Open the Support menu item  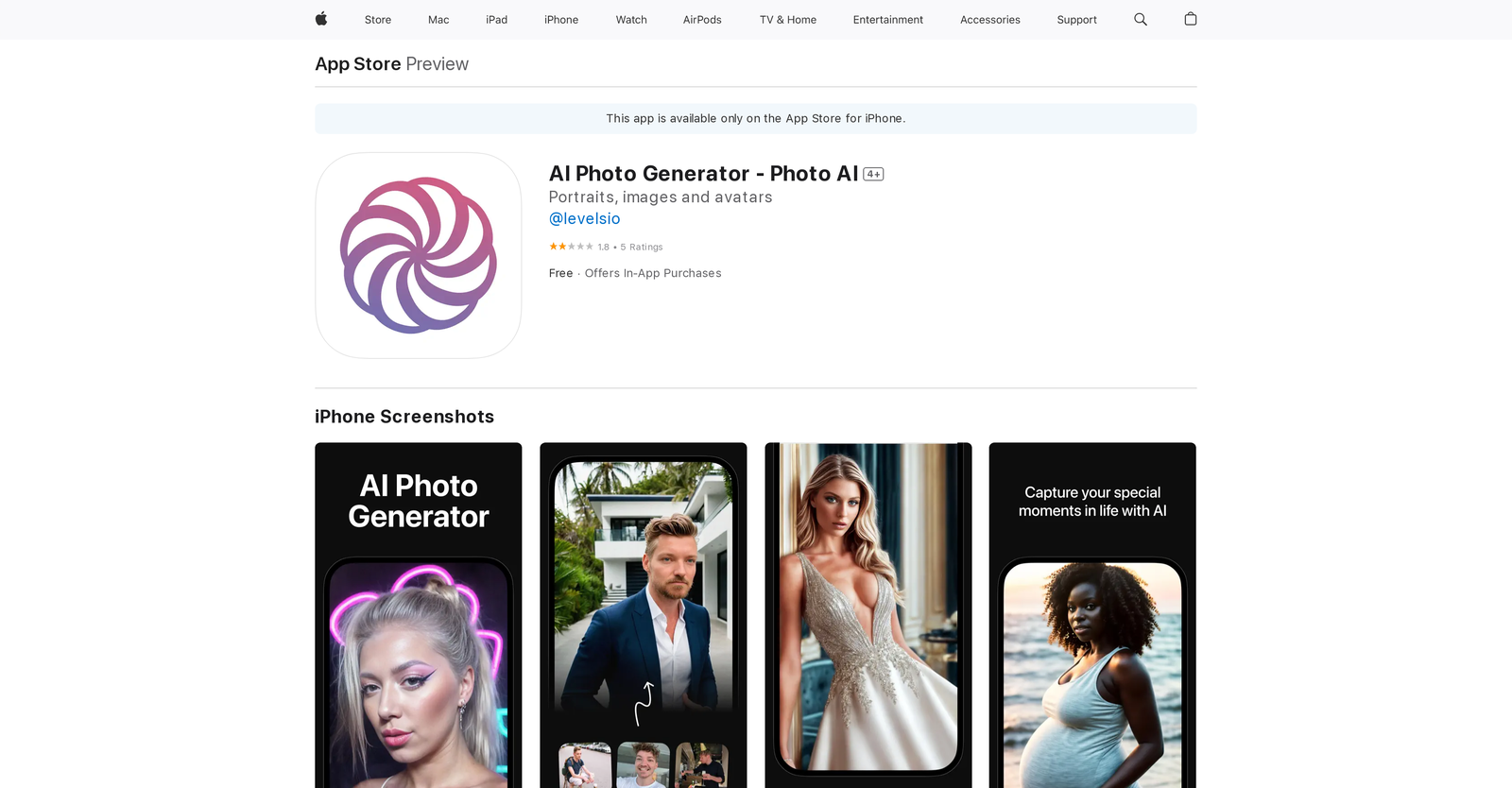coord(1077,20)
